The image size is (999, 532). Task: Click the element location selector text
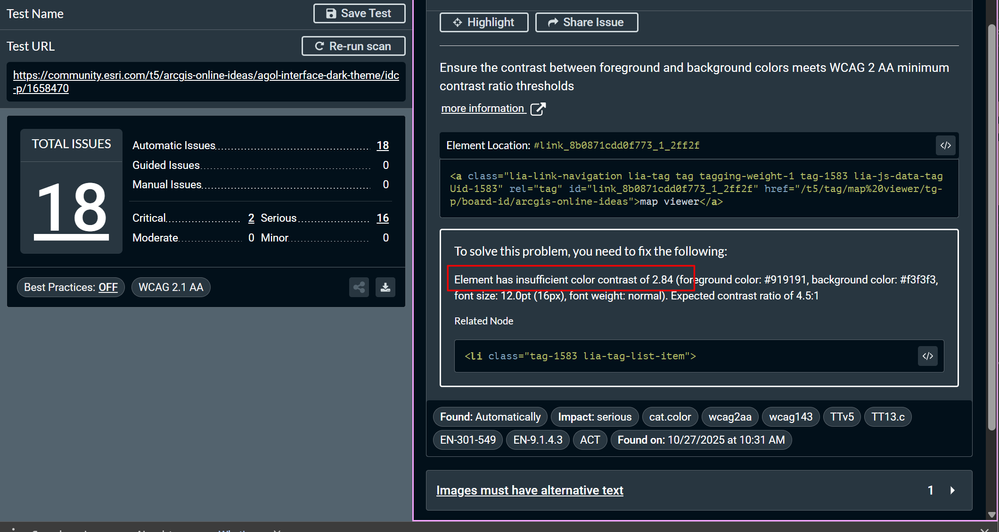click(x=616, y=145)
